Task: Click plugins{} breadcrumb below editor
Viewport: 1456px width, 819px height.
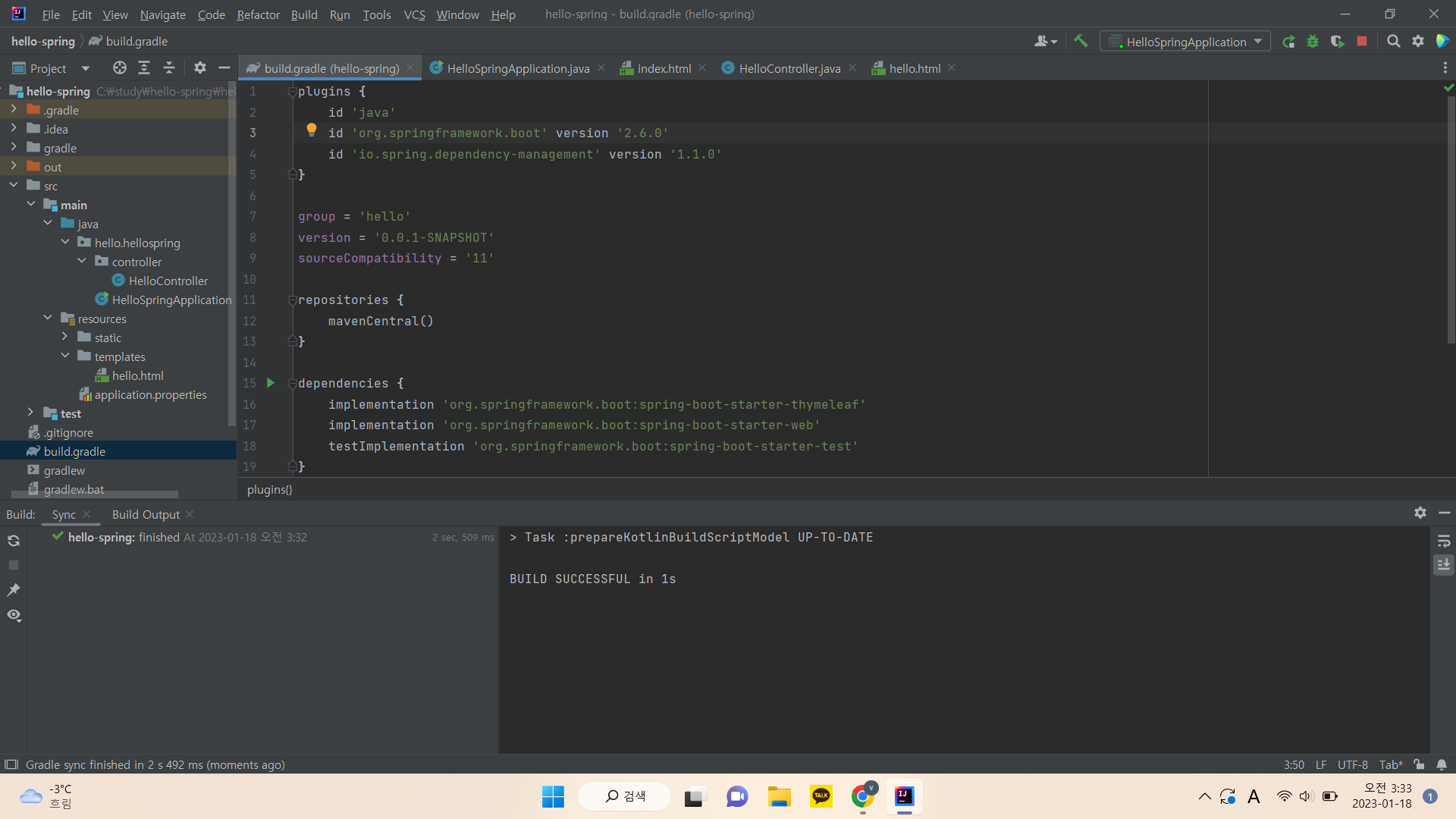Action: click(269, 489)
